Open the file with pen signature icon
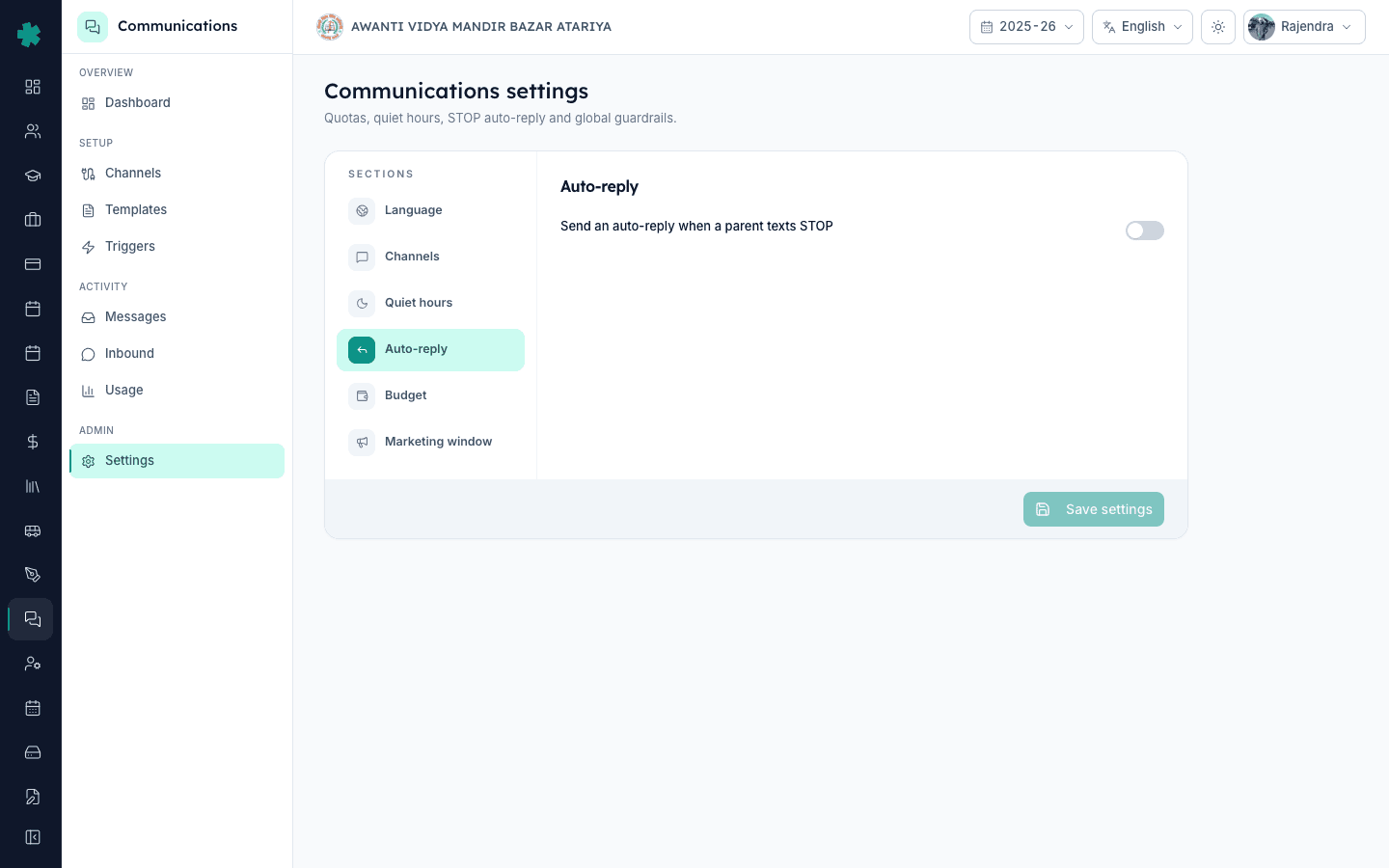The image size is (1389, 868). [x=33, y=797]
